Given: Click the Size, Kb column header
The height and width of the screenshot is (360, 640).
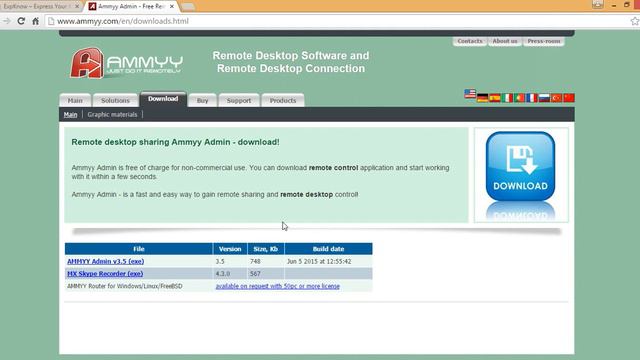Looking at the screenshot, I should point(266,249).
